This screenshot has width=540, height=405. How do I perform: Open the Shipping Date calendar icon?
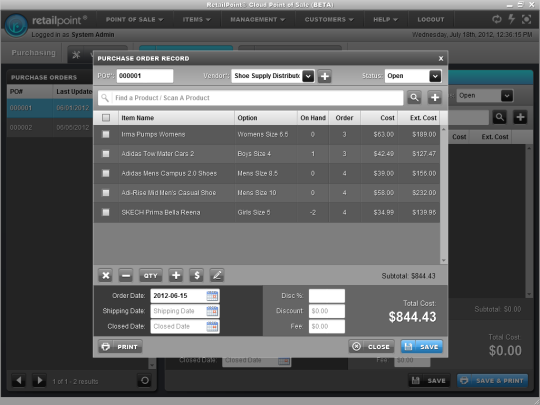(x=212, y=311)
